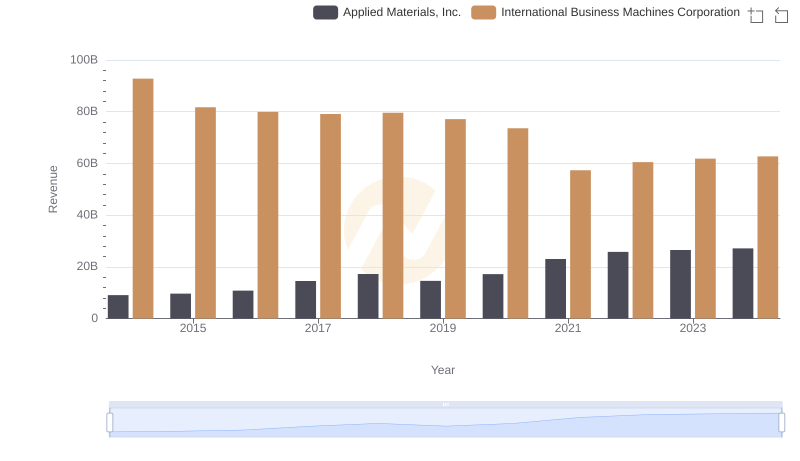Click Applied Materials dark legend swatch

pos(326,12)
